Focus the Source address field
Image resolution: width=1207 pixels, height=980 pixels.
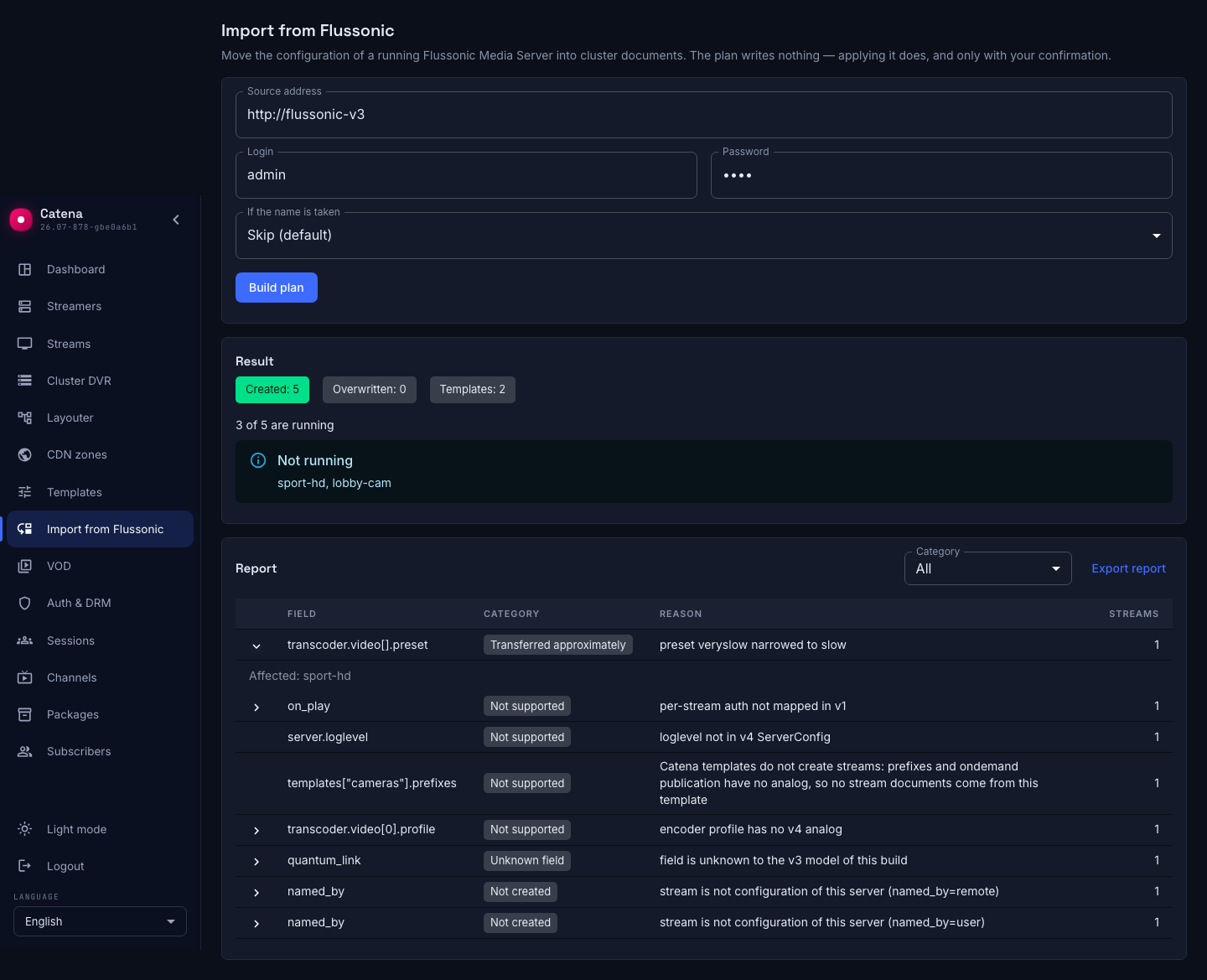[704, 115]
